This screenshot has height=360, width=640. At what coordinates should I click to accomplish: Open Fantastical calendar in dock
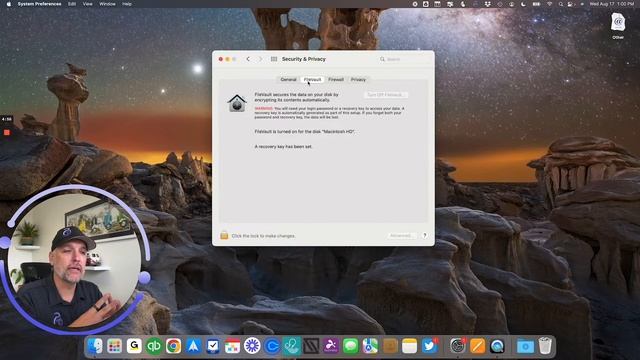click(232, 346)
